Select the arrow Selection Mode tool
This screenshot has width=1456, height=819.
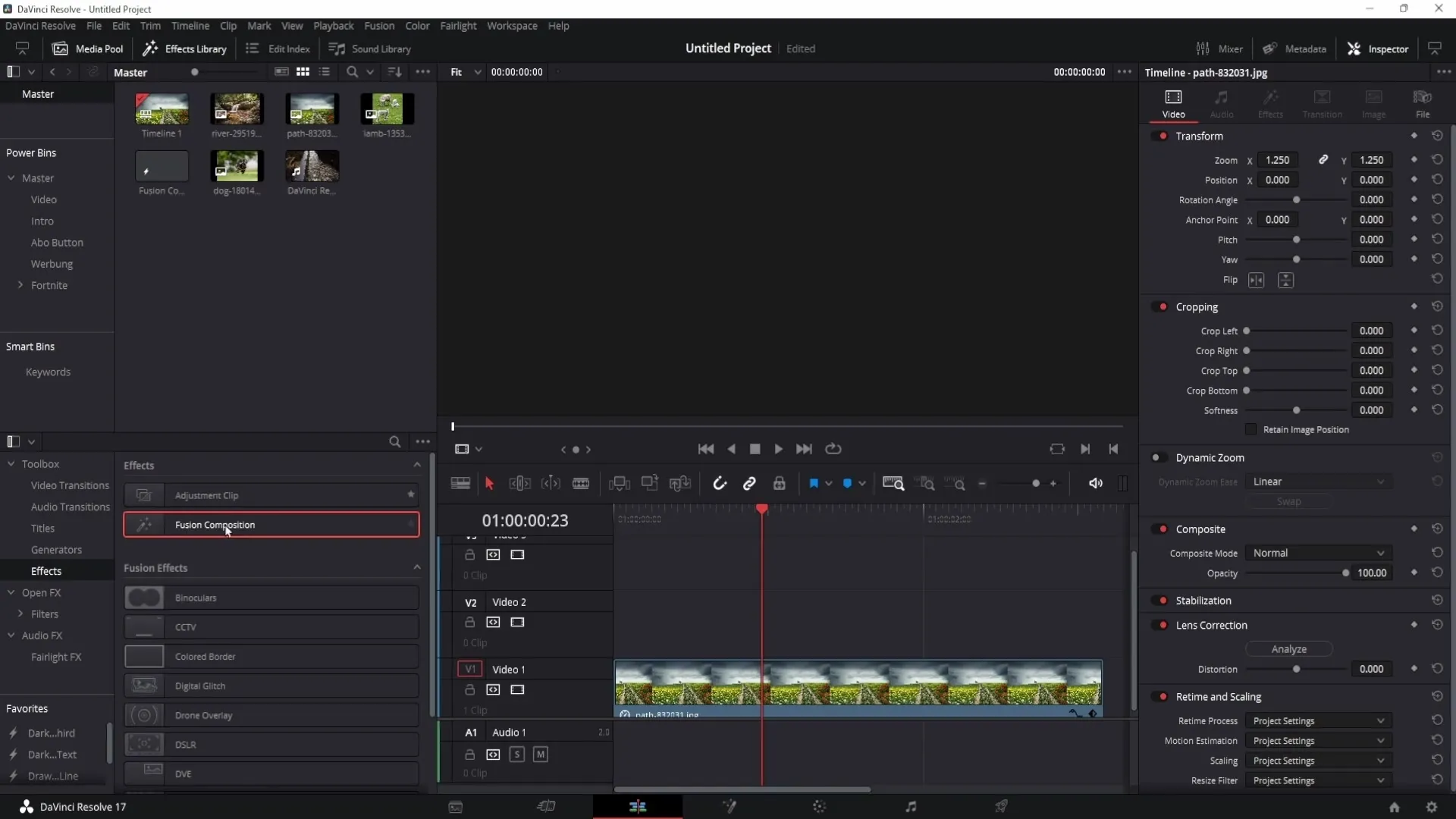point(489,484)
